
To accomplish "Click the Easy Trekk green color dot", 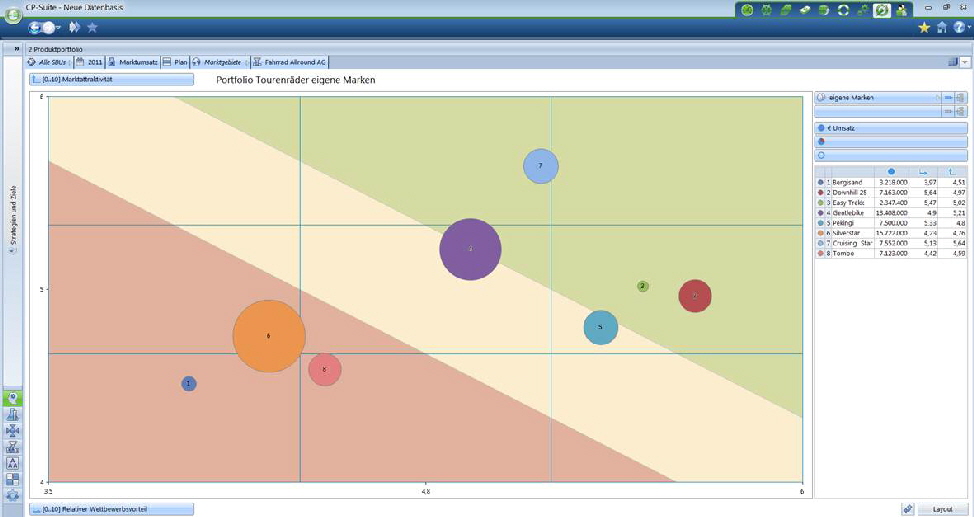I will (821, 203).
